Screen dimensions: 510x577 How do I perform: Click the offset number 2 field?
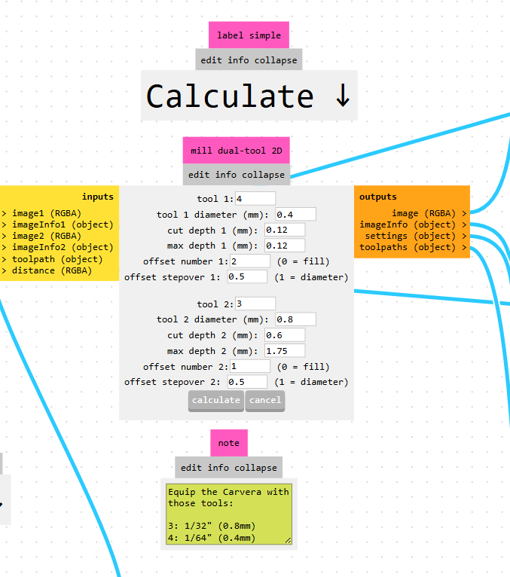250,367
